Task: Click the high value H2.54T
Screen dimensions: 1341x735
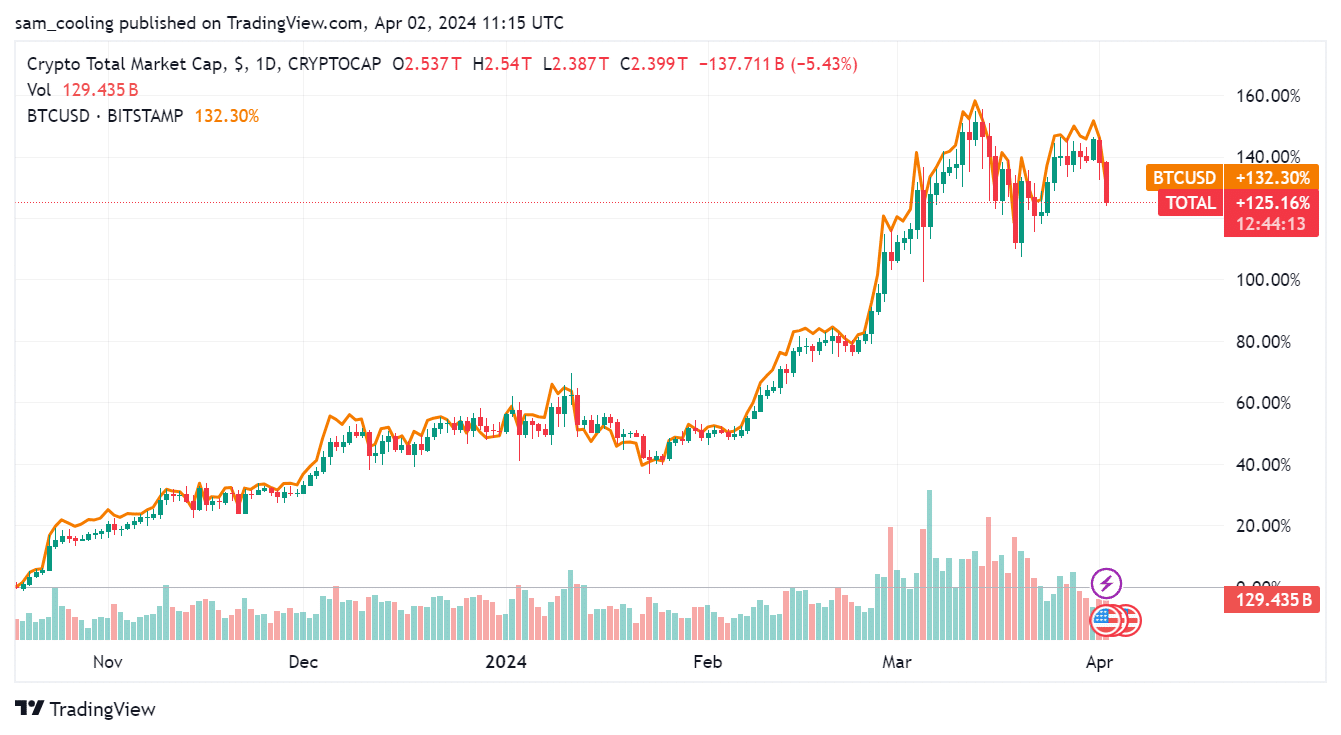Action: coord(502,64)
